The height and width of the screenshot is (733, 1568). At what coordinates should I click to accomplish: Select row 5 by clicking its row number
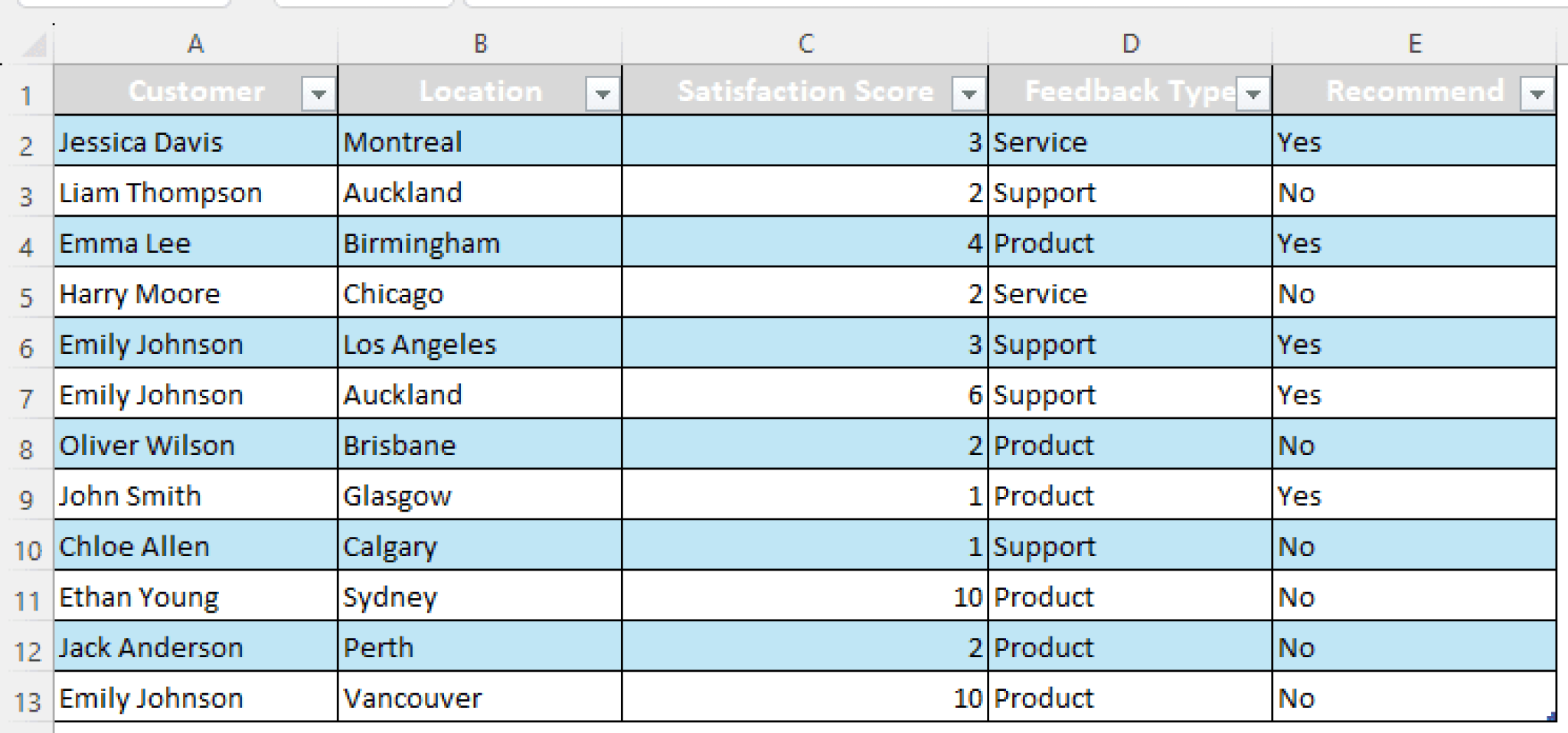(29, 293)
